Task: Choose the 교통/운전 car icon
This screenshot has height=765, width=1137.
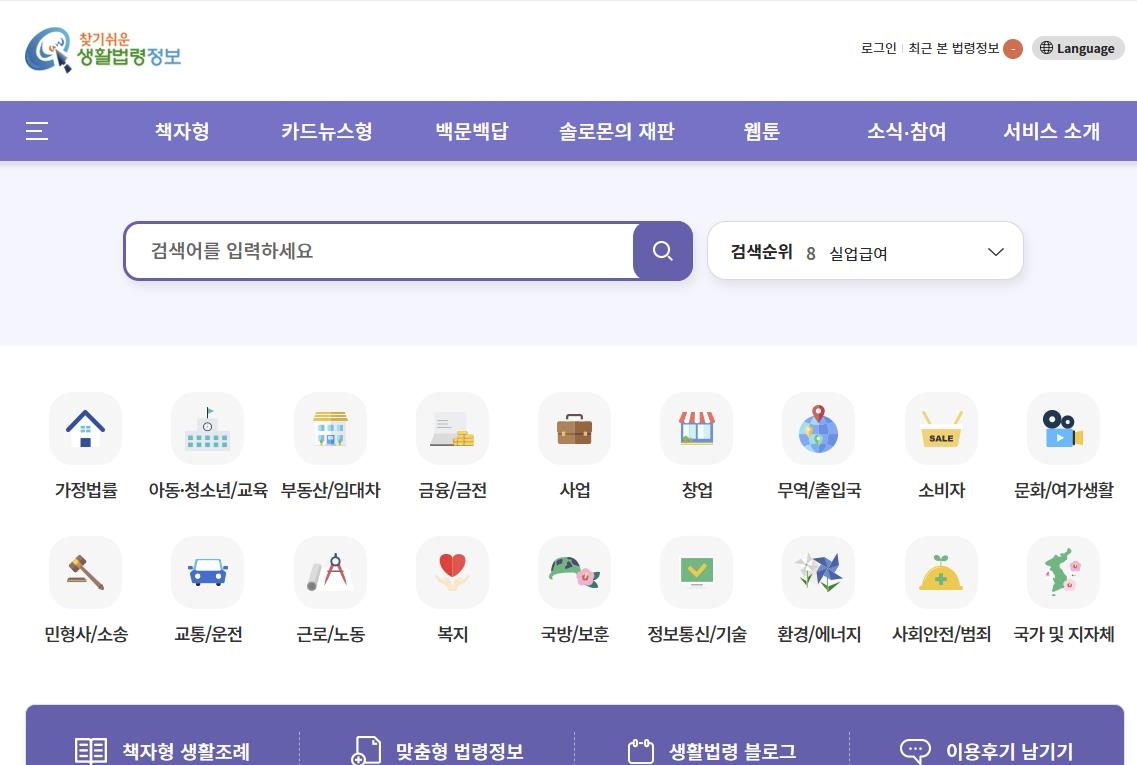Action: click(207, 572)
